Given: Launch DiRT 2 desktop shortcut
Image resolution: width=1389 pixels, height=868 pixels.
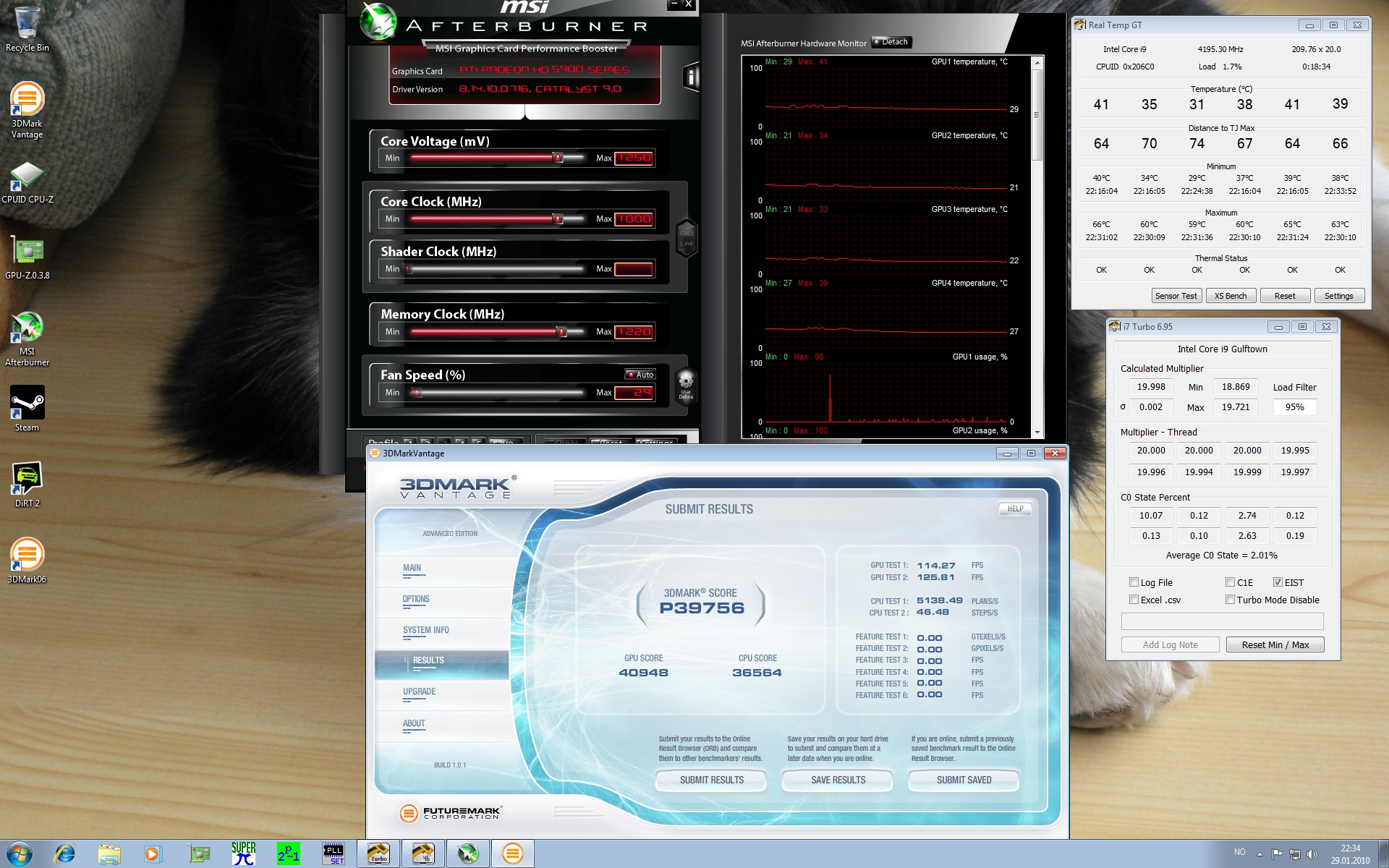Looking at the screenshot, I should coord(27,484).
